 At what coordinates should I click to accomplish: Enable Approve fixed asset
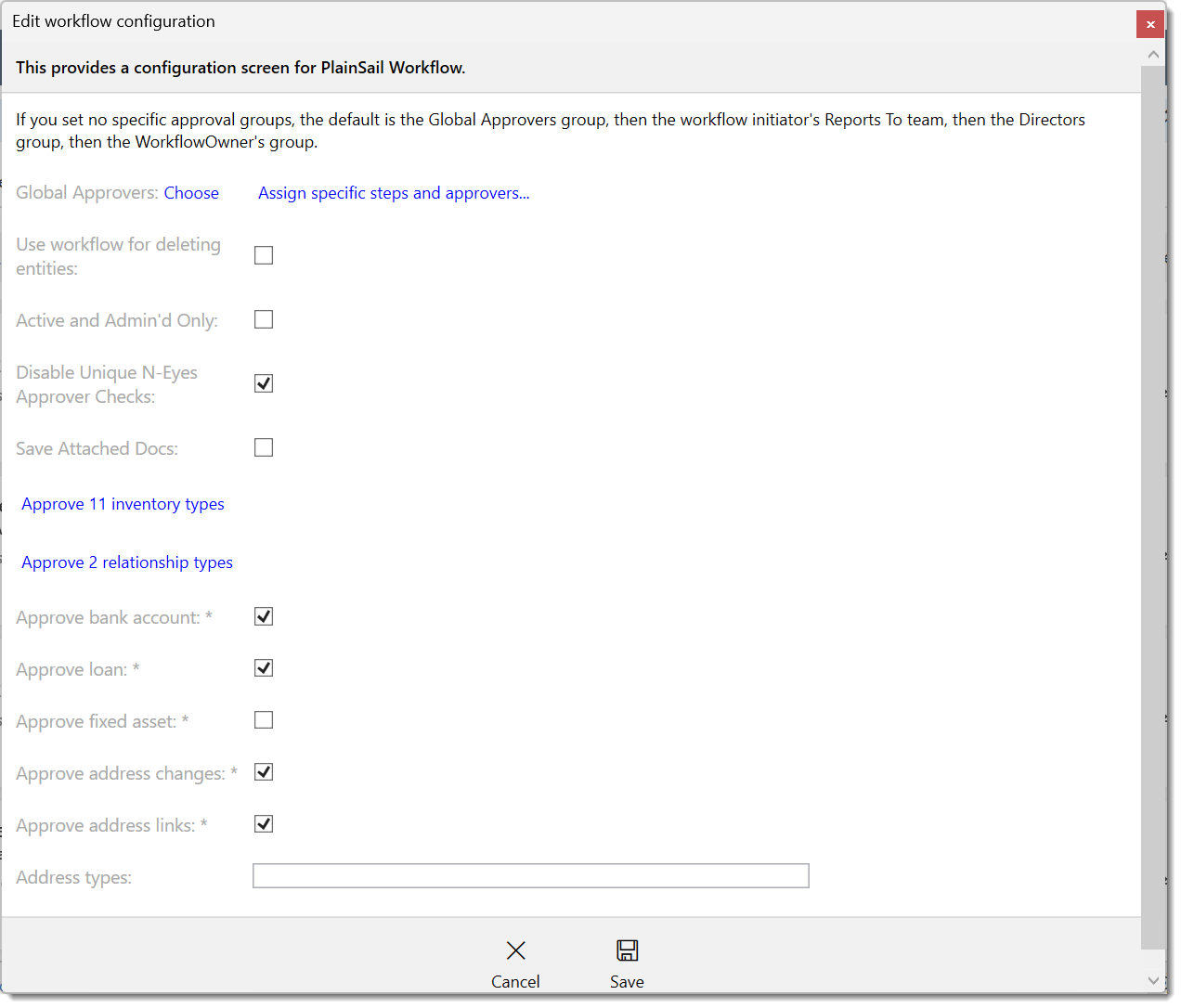click(x=263, y=719)
